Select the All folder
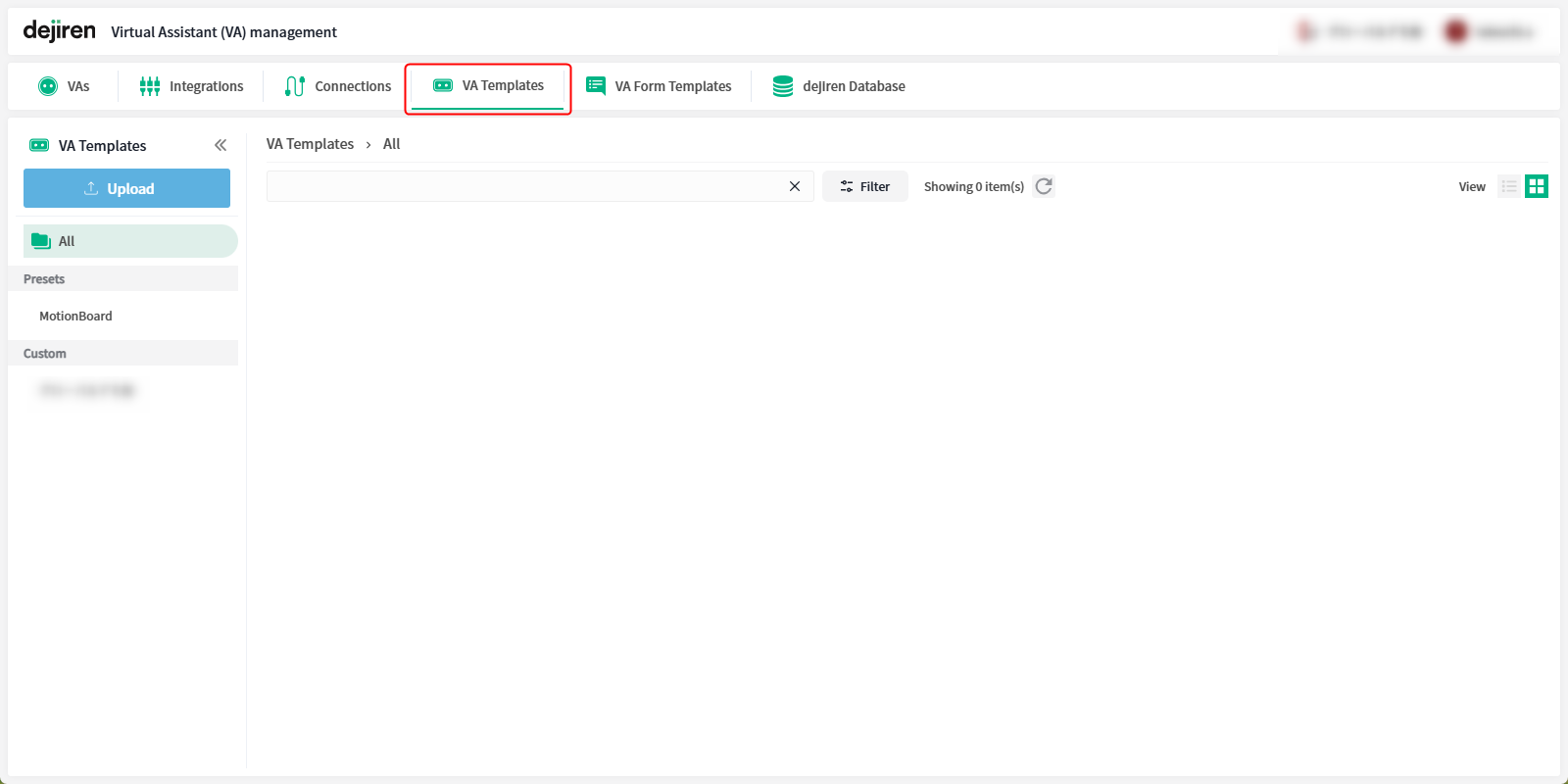 coord(130,241)
